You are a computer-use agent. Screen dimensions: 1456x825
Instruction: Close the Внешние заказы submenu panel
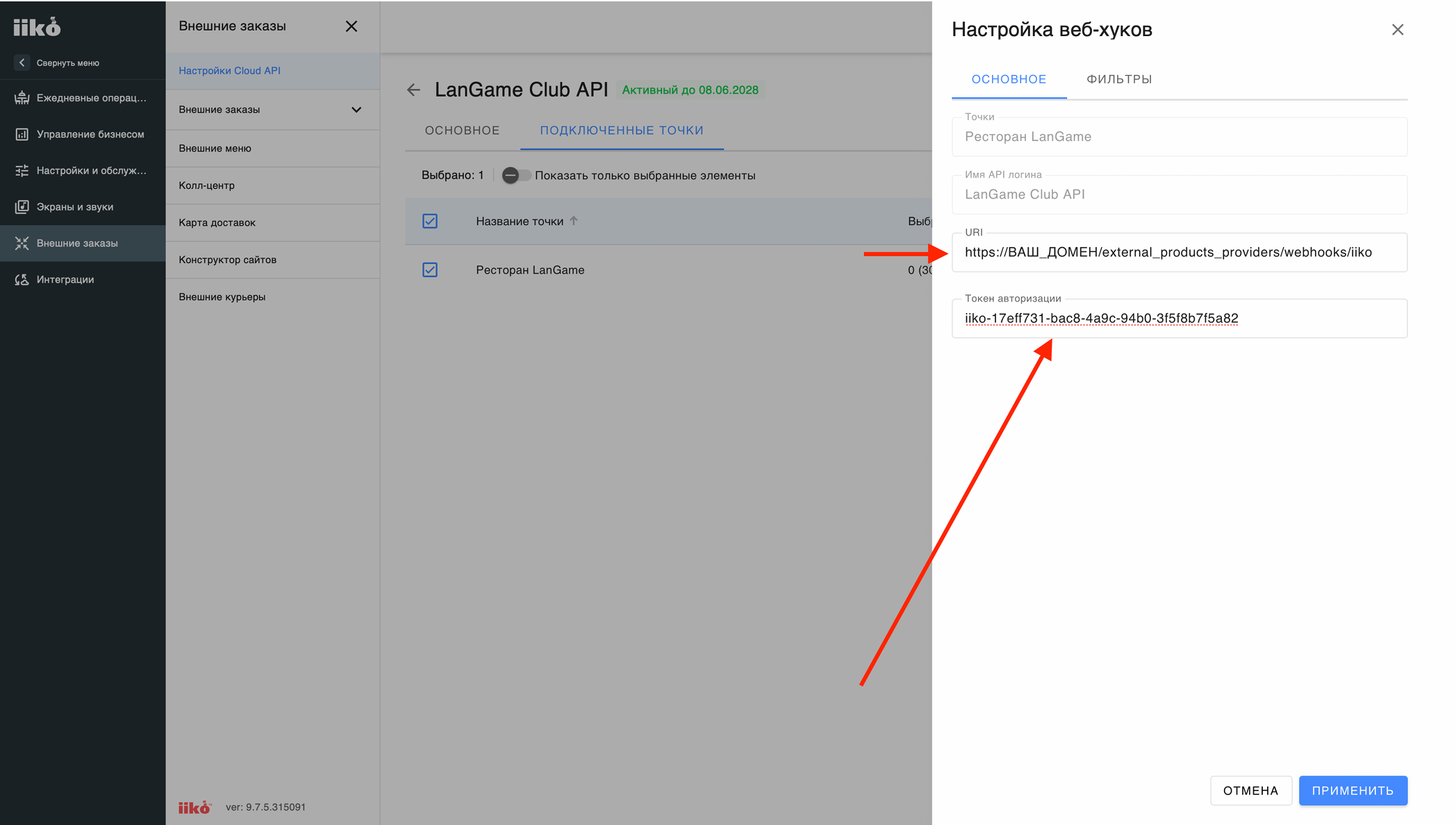click(x=351, y=26)
